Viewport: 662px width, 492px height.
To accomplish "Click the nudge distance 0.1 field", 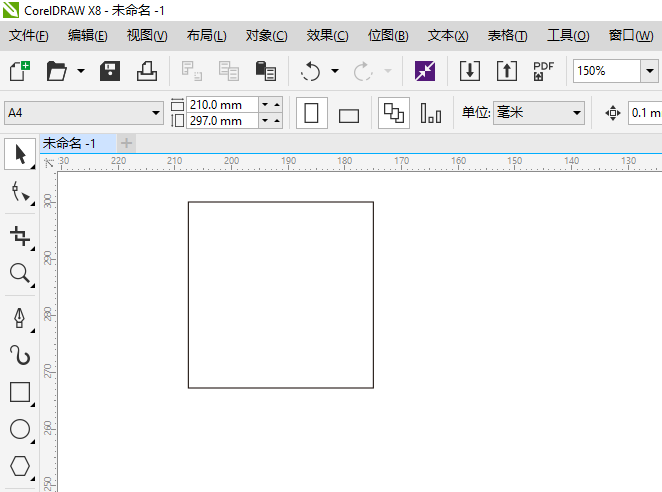I will tap(645, 113).
